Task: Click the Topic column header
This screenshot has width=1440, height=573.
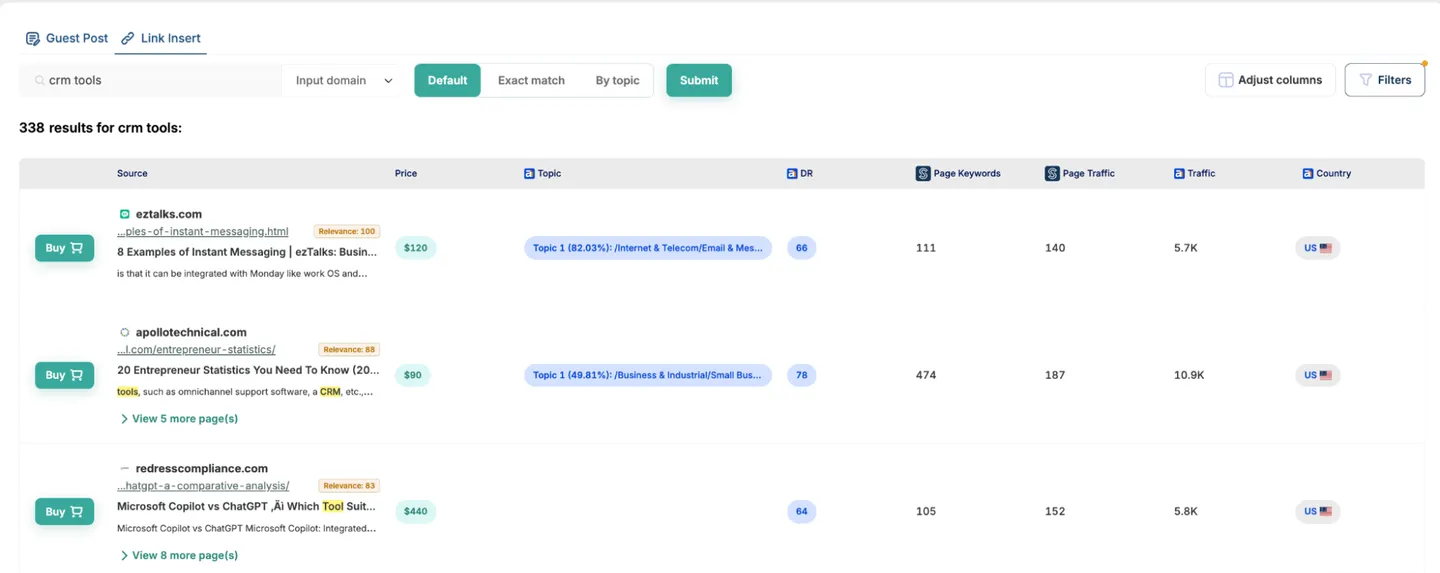Action: click(x=549, y=173)
